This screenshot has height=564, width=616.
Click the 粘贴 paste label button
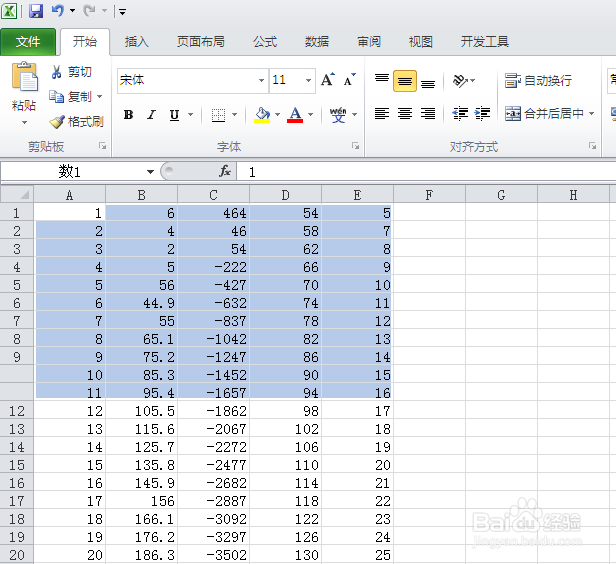coord(24,105)
